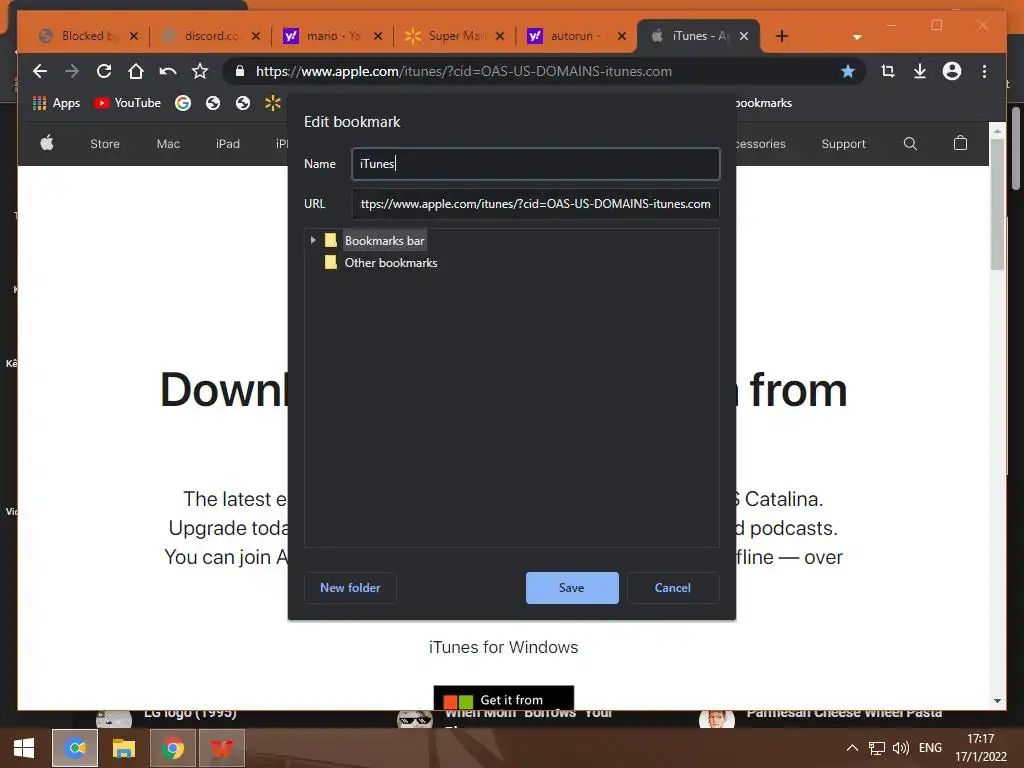
Task: Open the Apple shopping bag icon
Action: [x=960, y=143]
